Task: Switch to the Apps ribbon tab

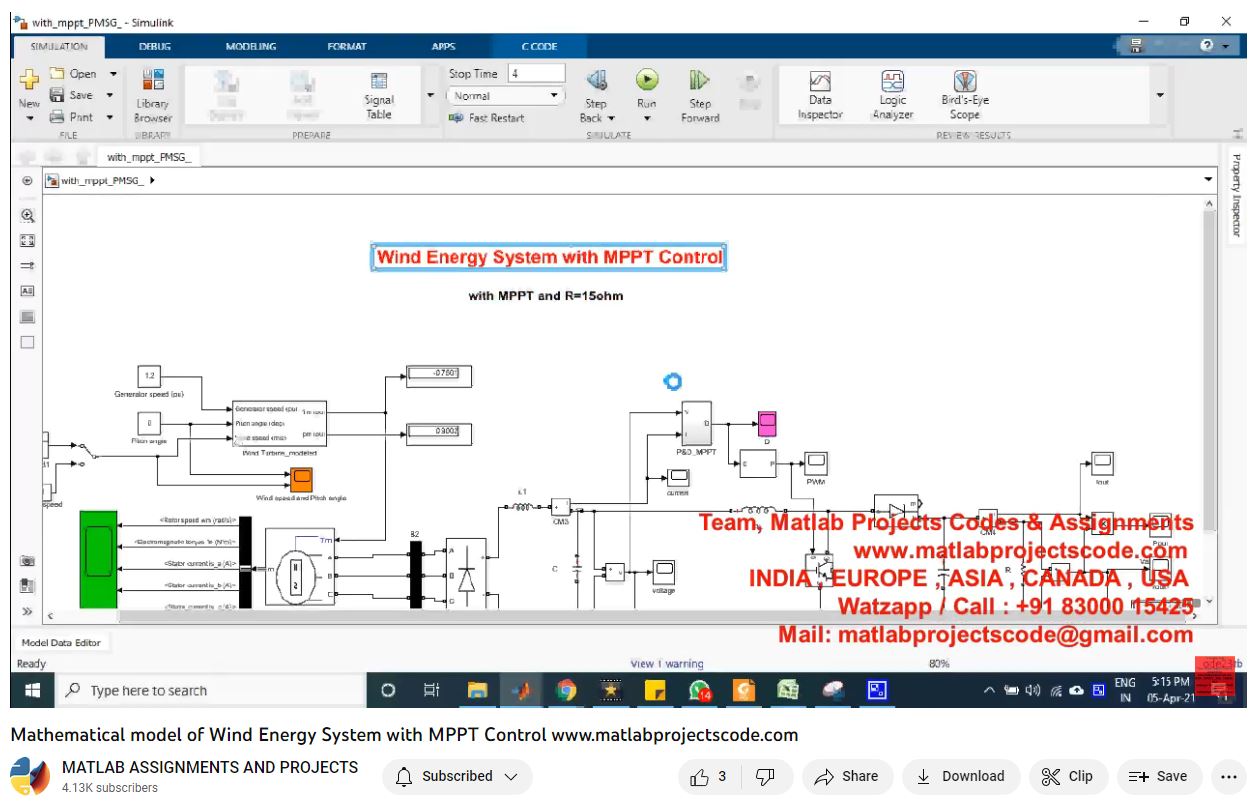Action: click(x=443, y=47)
